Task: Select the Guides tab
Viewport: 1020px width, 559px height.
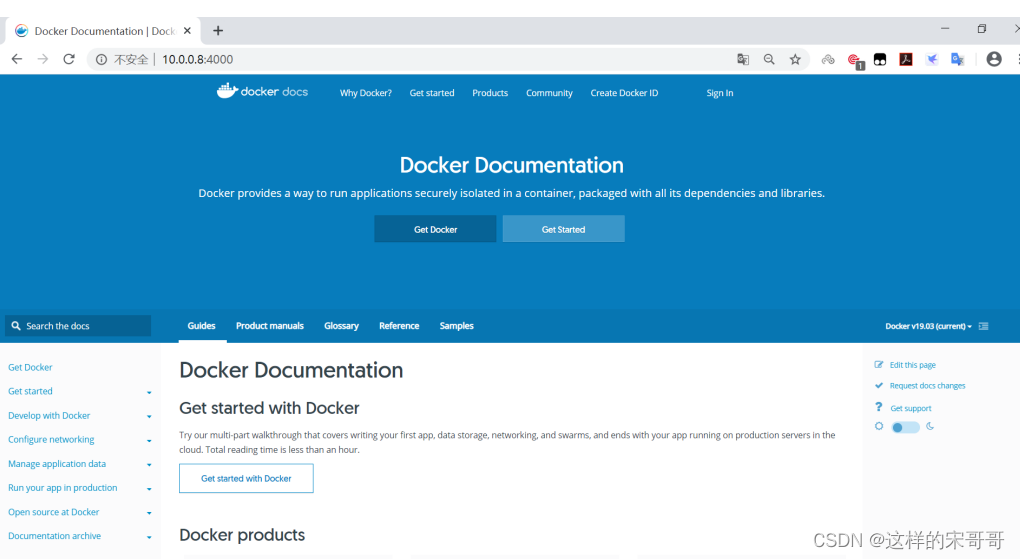Action: 202,325
